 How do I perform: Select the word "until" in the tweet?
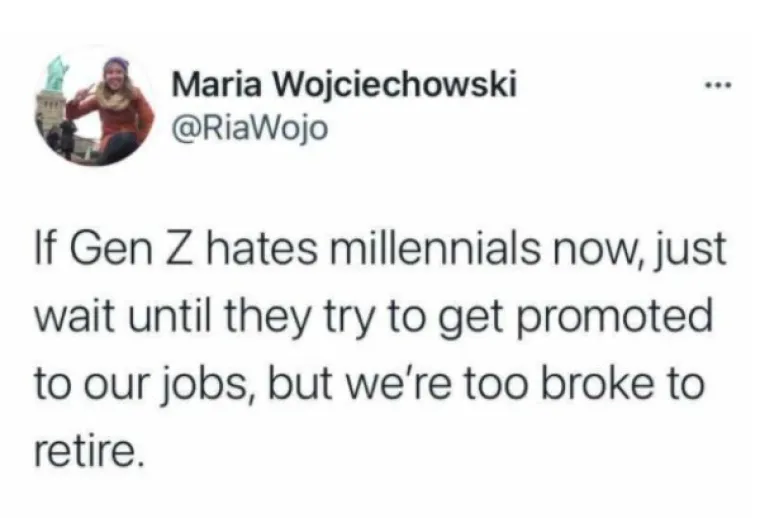171,317
